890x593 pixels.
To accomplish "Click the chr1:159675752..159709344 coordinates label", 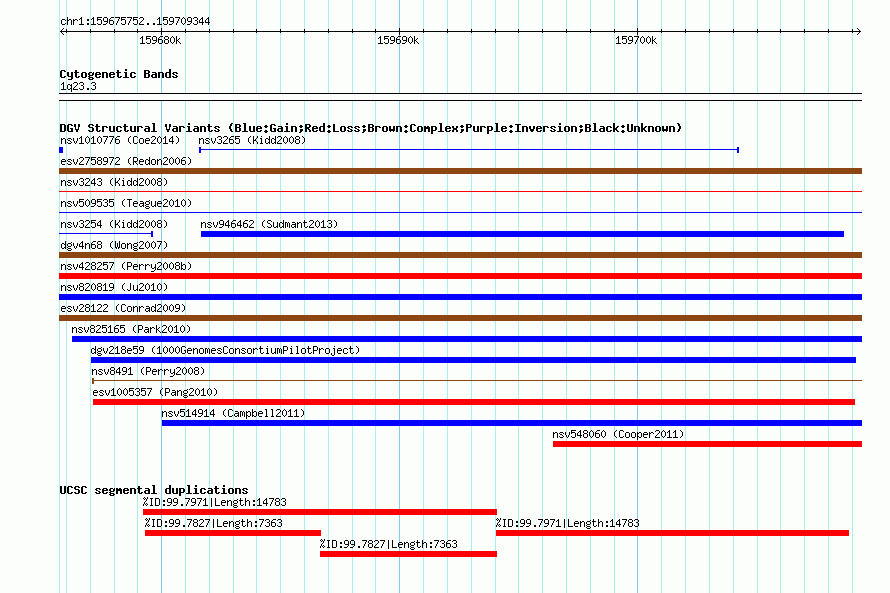I will (x=135, y=21).
